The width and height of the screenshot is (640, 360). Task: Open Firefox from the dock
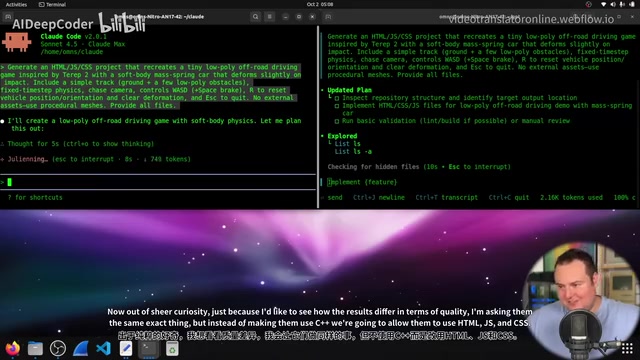tap(13, 349)
